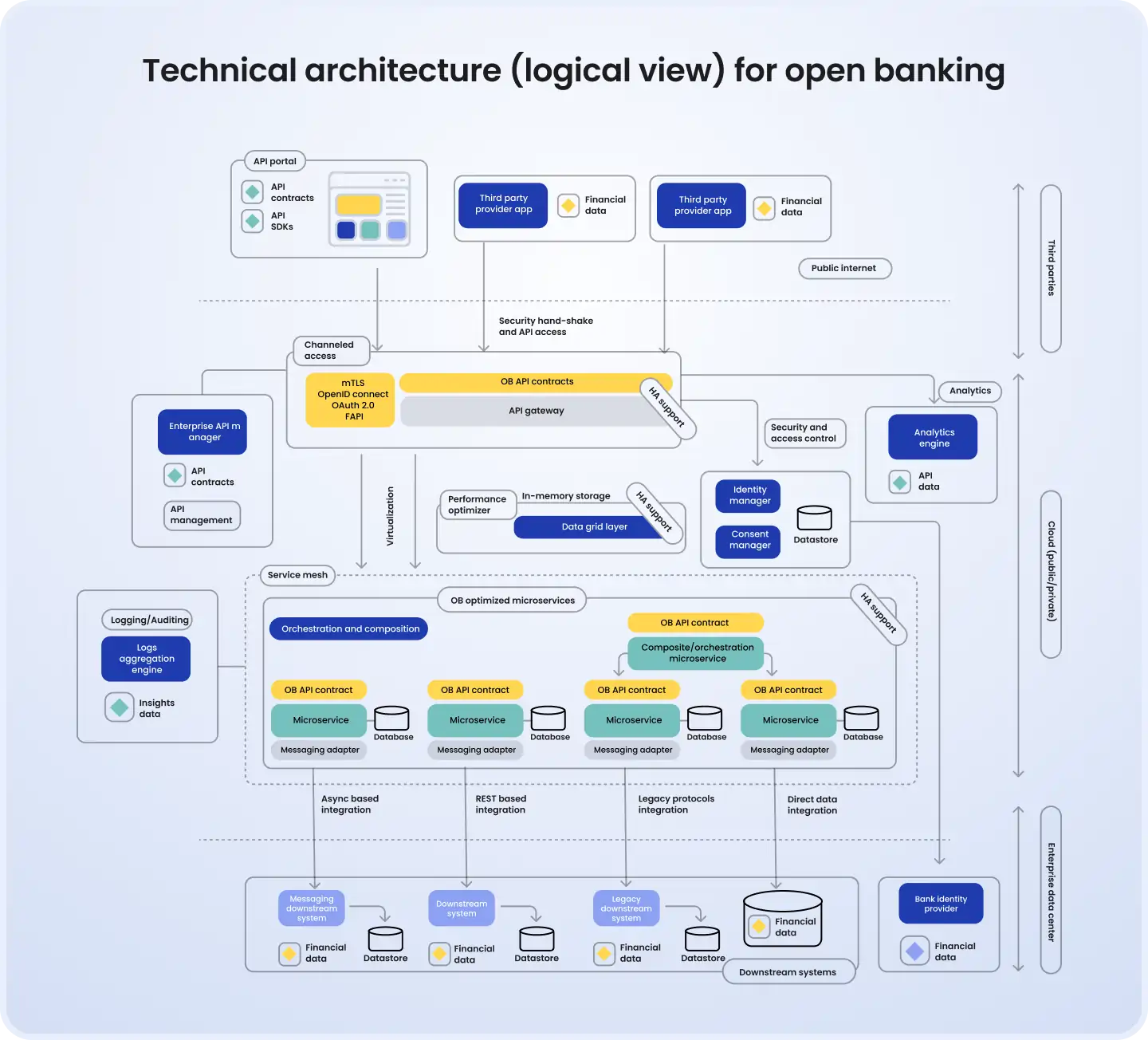Click the API contracts icon under Enterprise API manager

point(175,475)
